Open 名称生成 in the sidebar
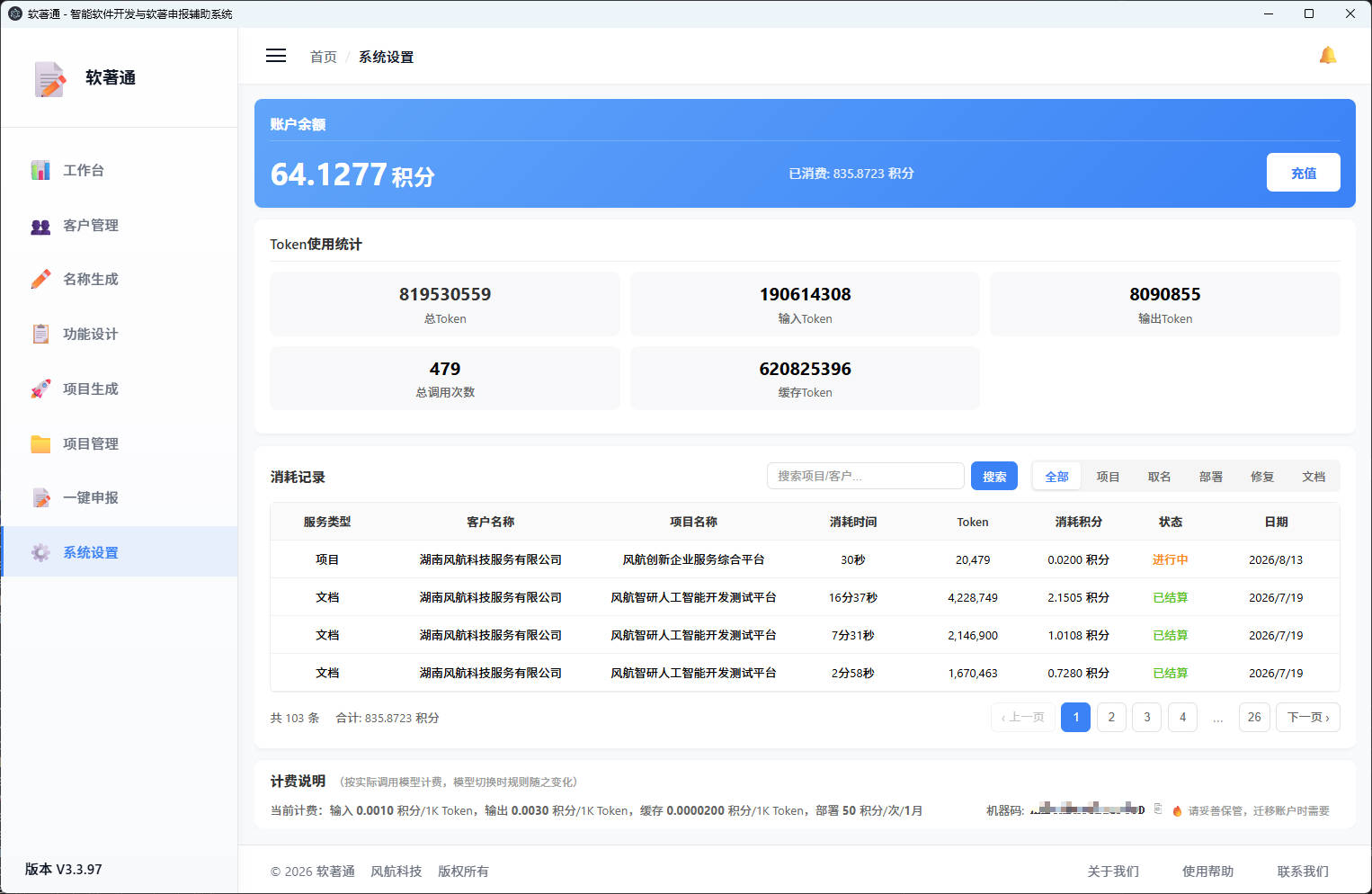 119,279
